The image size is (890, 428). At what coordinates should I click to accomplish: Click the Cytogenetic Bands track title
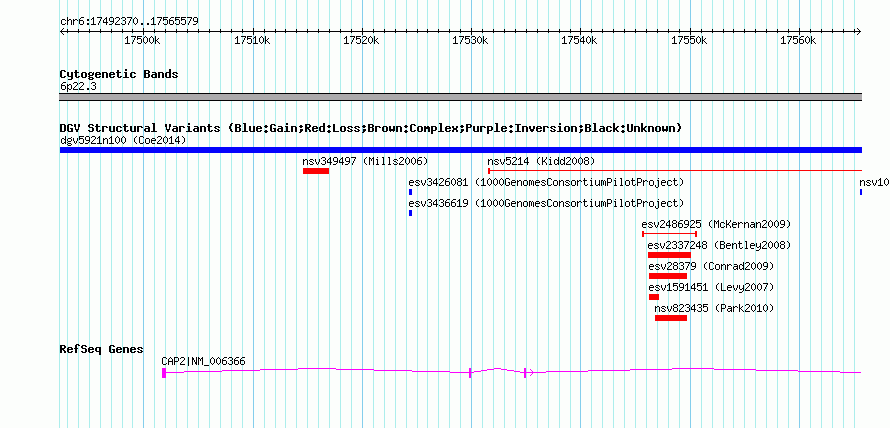(x=119, y=74)
